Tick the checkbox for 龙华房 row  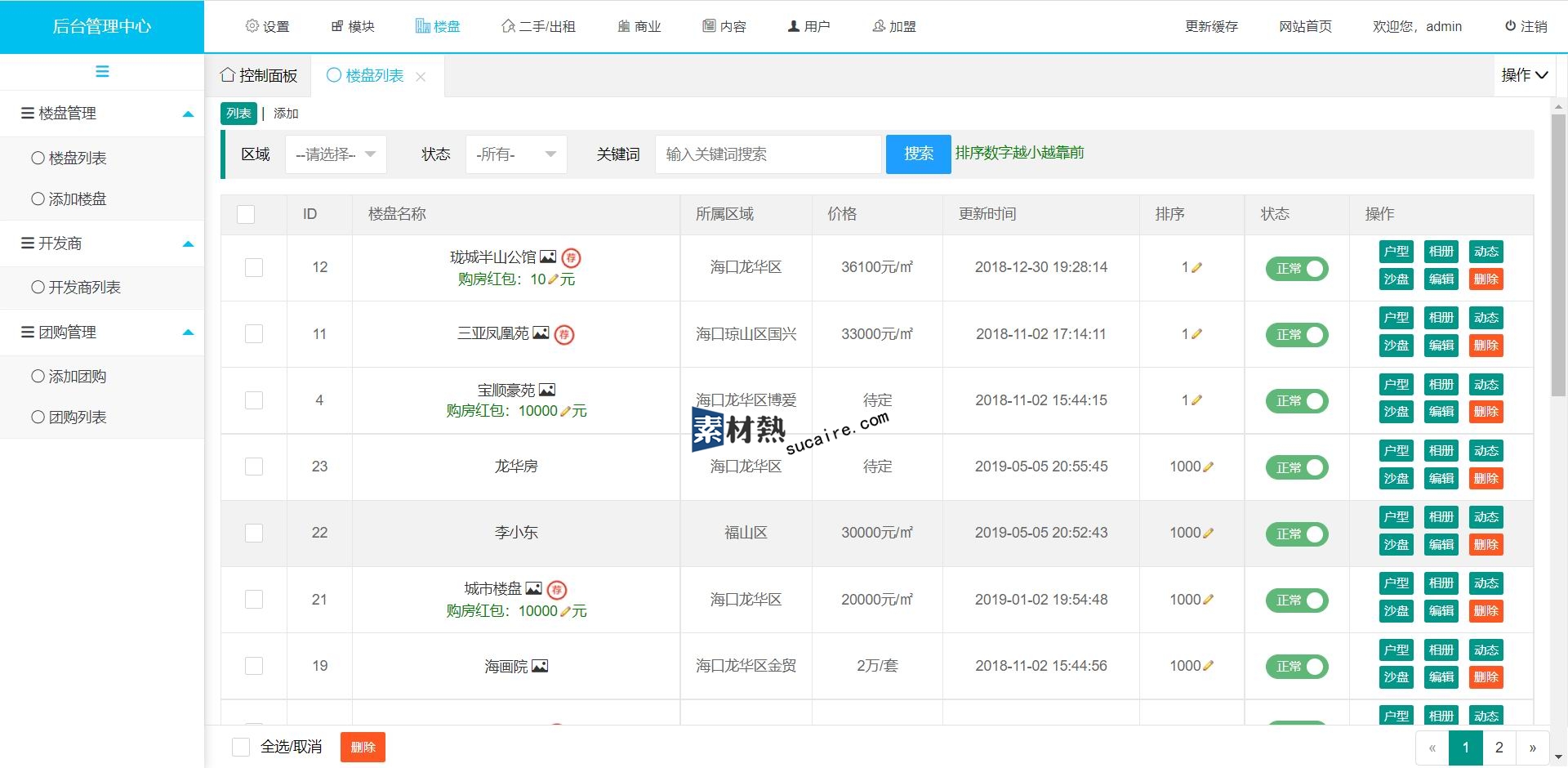coord(254,467)
